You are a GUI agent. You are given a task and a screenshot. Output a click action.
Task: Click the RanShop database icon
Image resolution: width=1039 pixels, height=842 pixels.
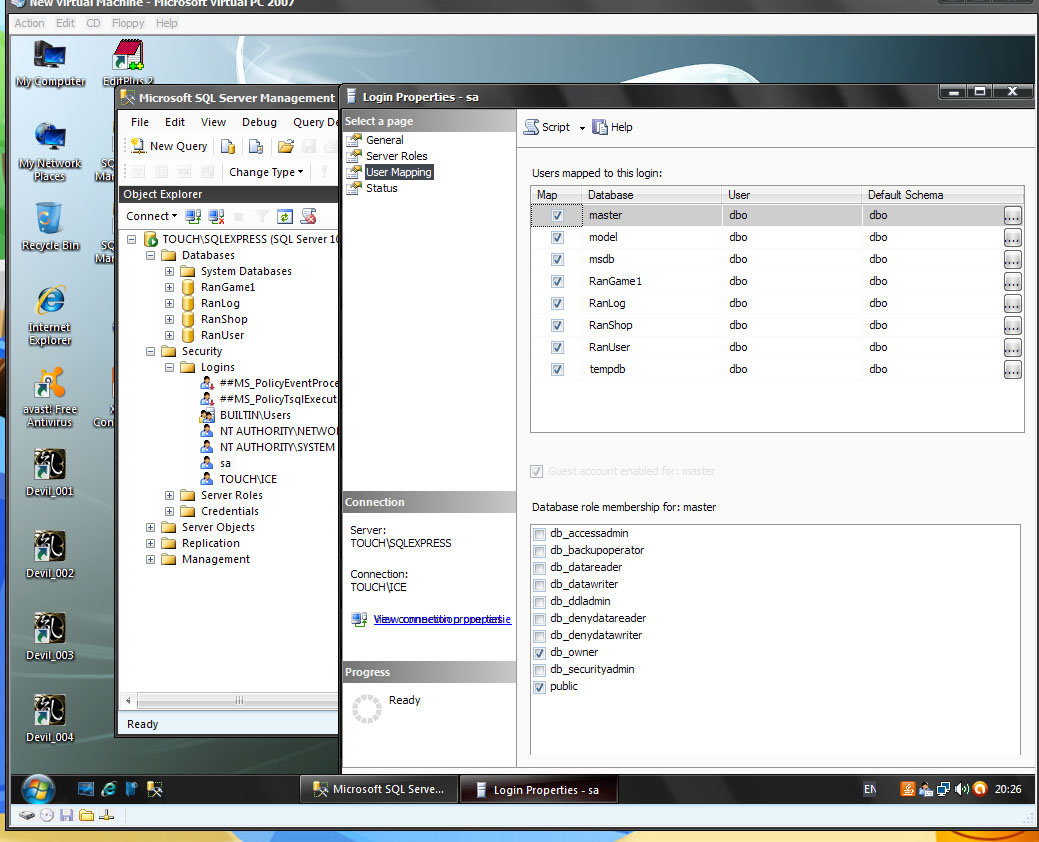point(188,319)
